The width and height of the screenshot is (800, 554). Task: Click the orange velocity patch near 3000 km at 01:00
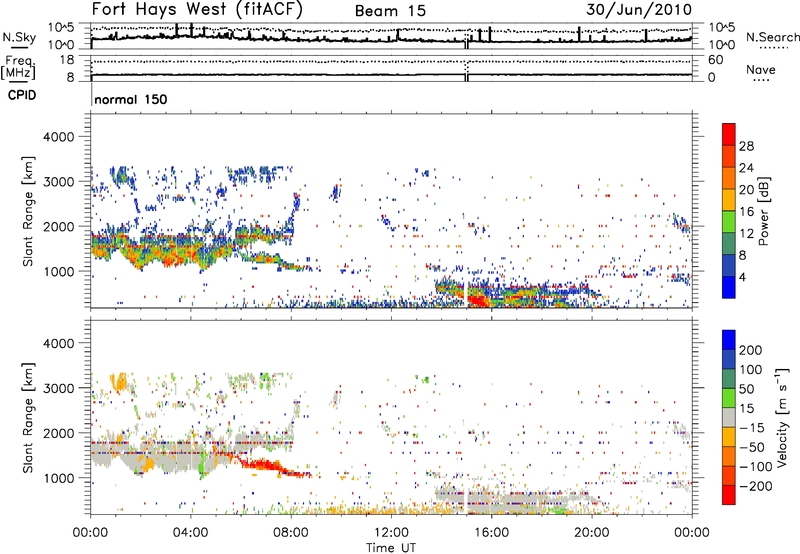pos(120,382)
